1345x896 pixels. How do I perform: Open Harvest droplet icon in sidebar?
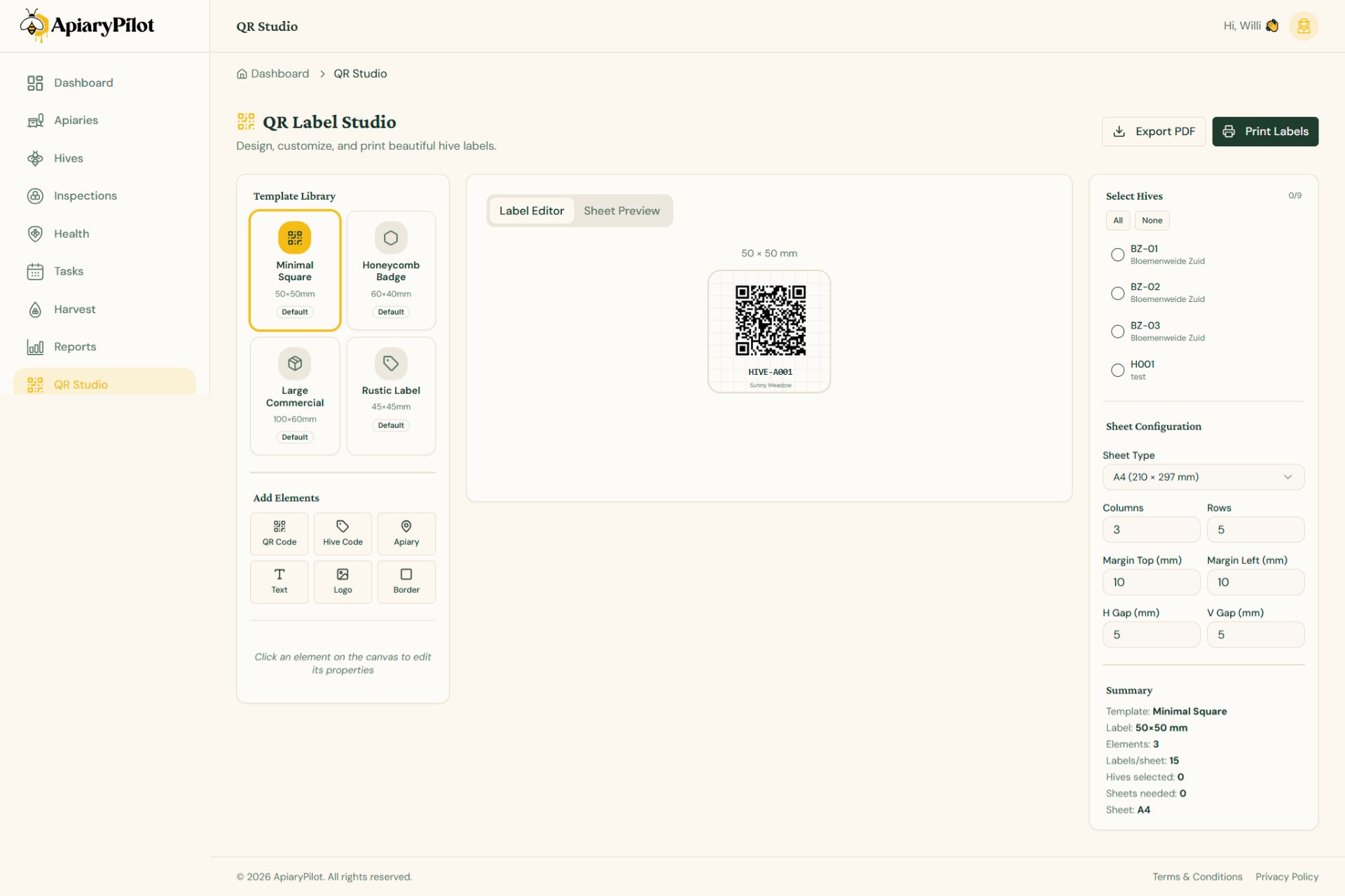click(35, 310)
